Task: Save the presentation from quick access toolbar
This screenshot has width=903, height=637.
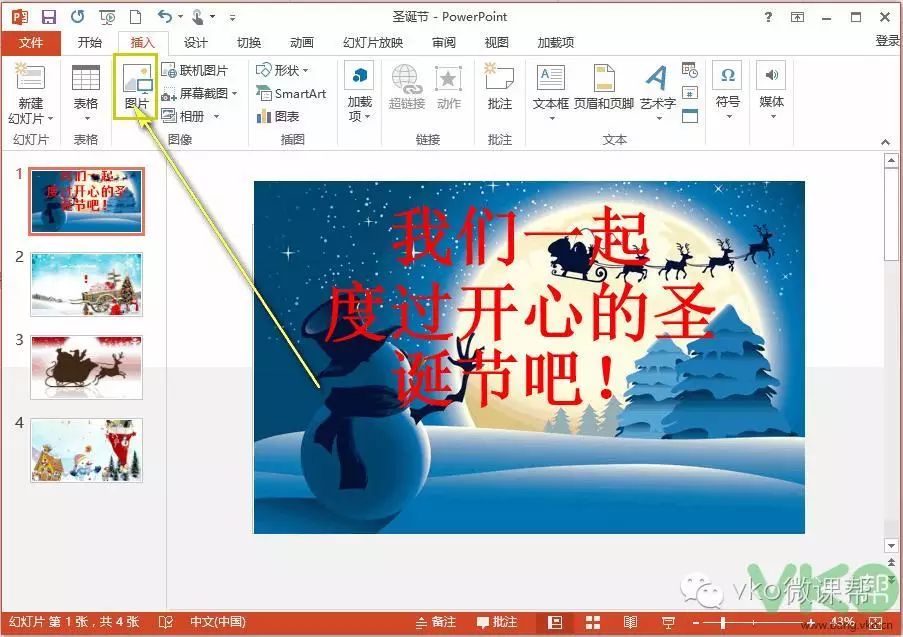Action: [x=49, y=17]
